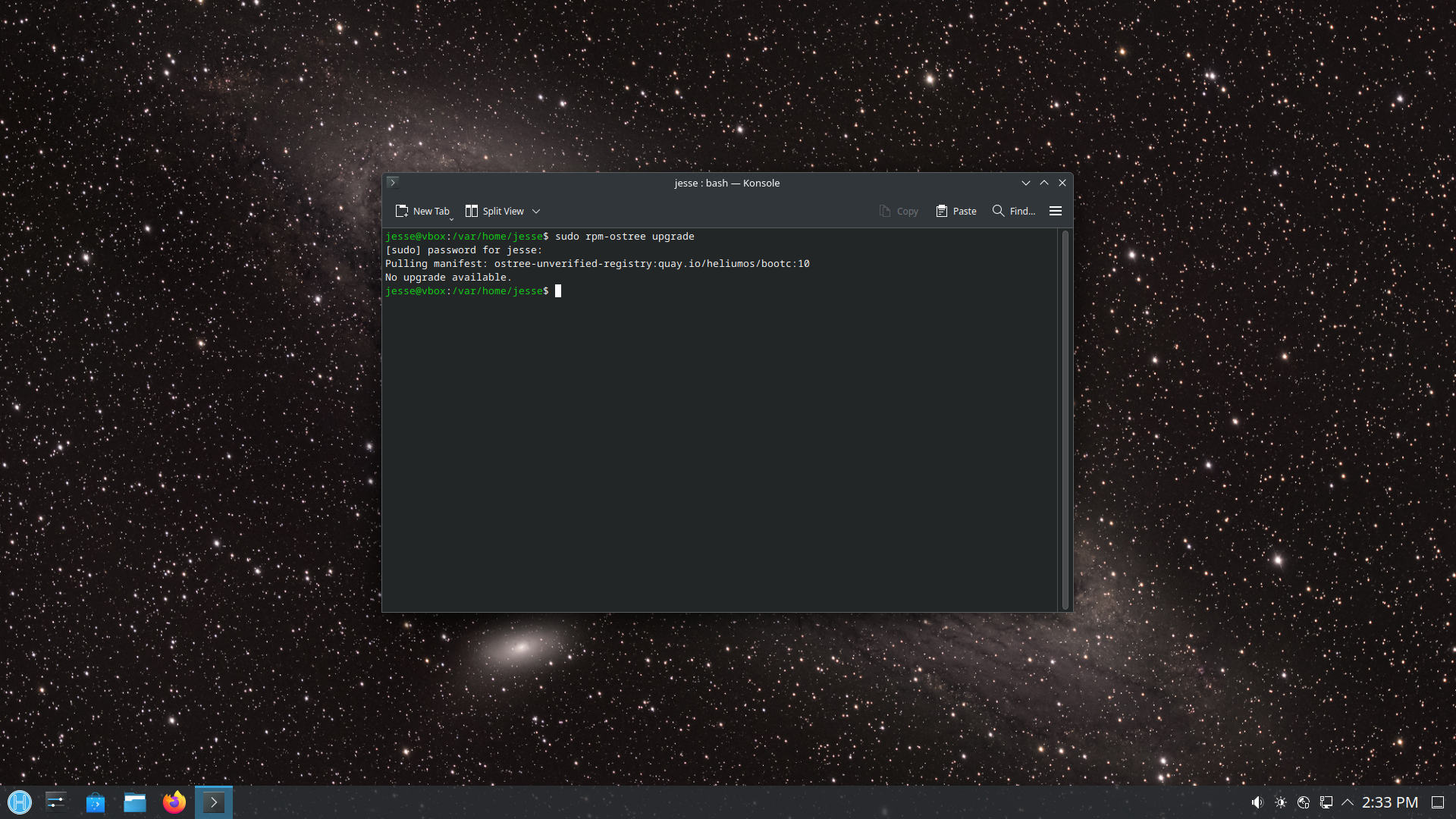
Task: Close the Konsole window
Action: [1062, 183]
